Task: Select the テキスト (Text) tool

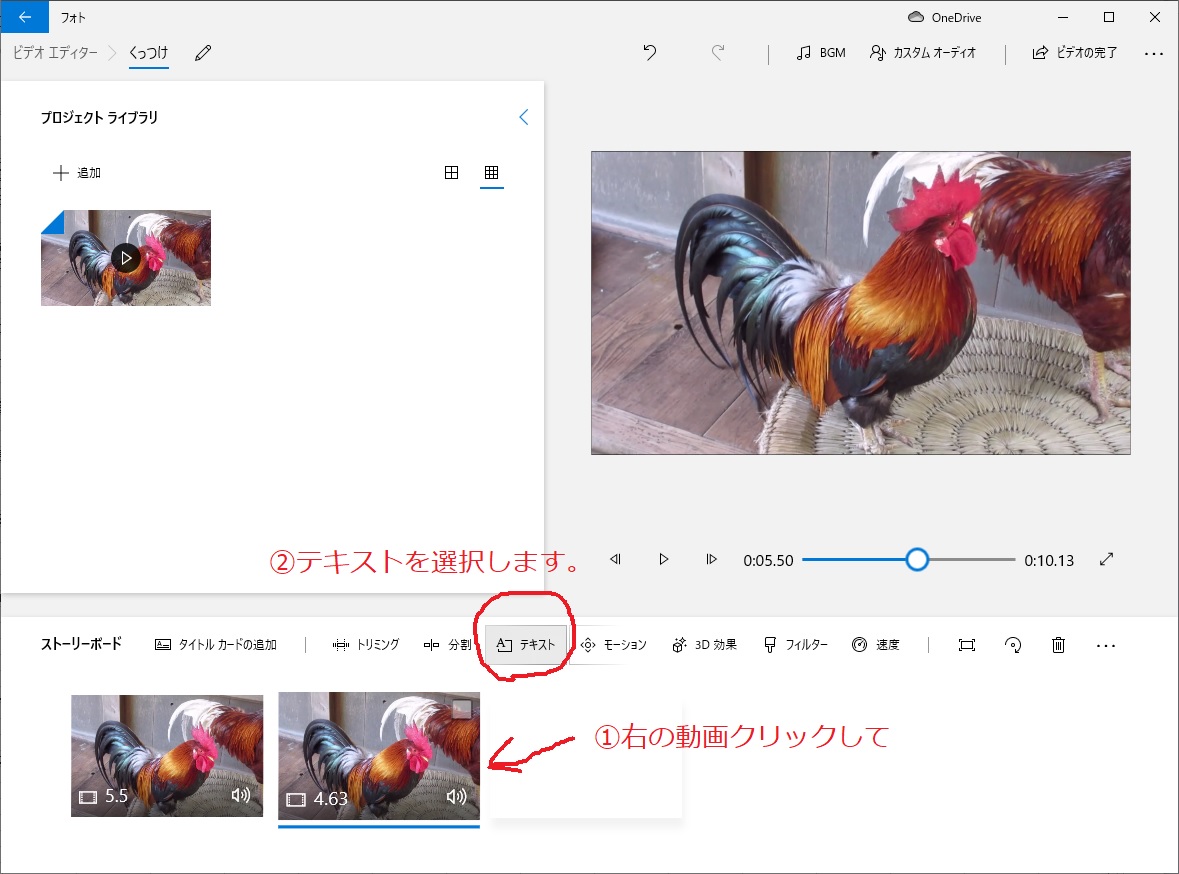Action: click(527, 644)
